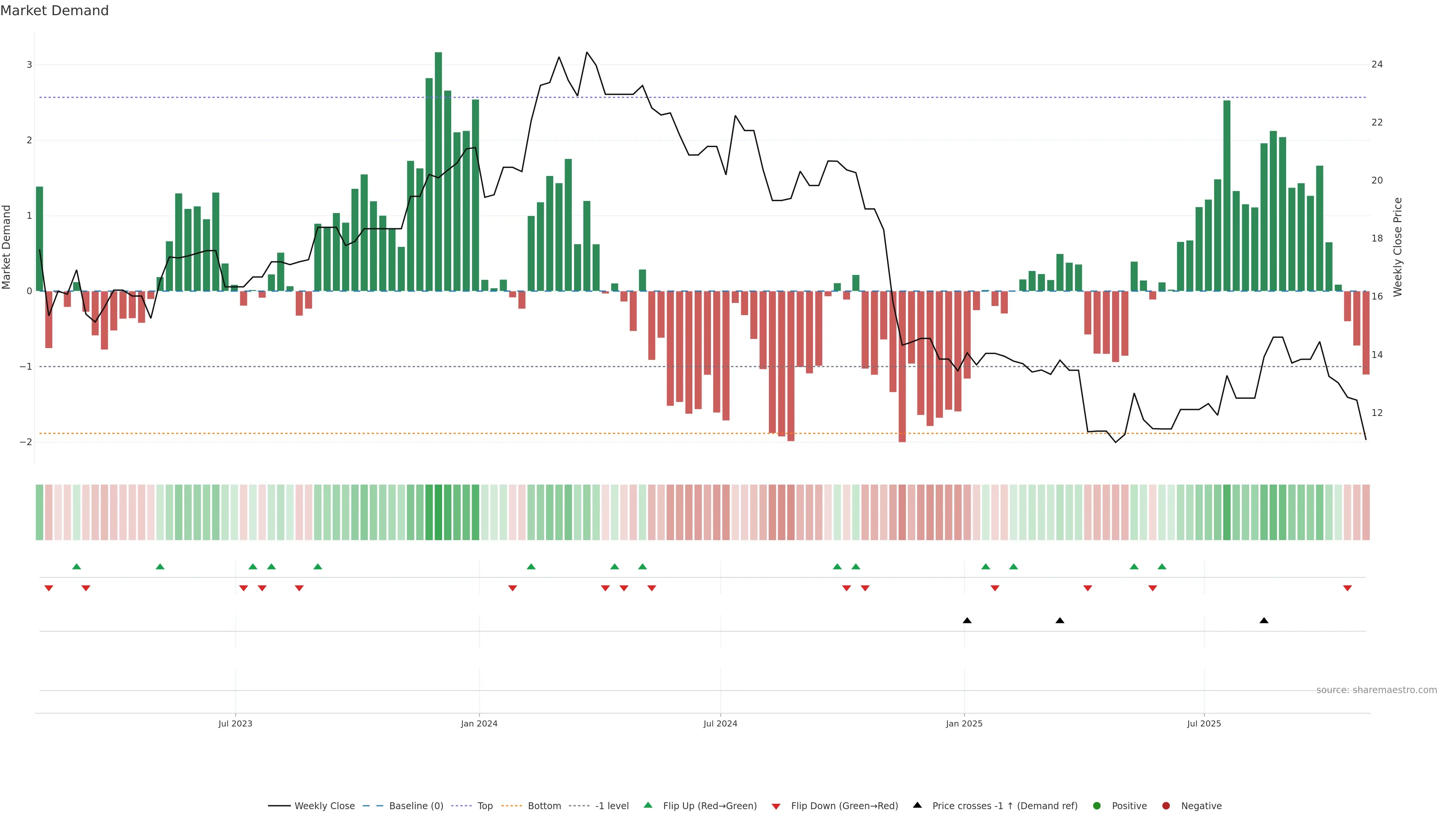The height and width of the screenshot is (819, 1456).
Task: Click the tallest green demand bar
Action: [x=438, y=169]
